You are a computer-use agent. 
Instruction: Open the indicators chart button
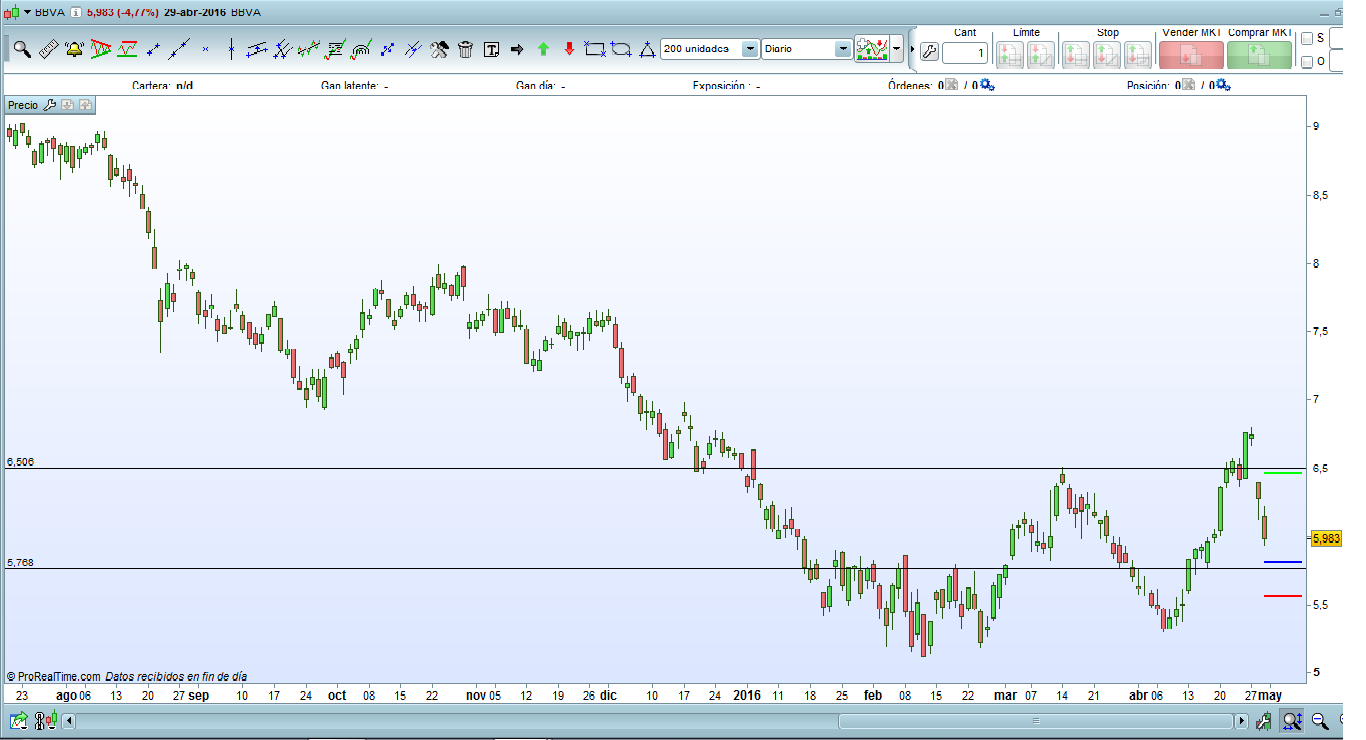click(872, 48)
